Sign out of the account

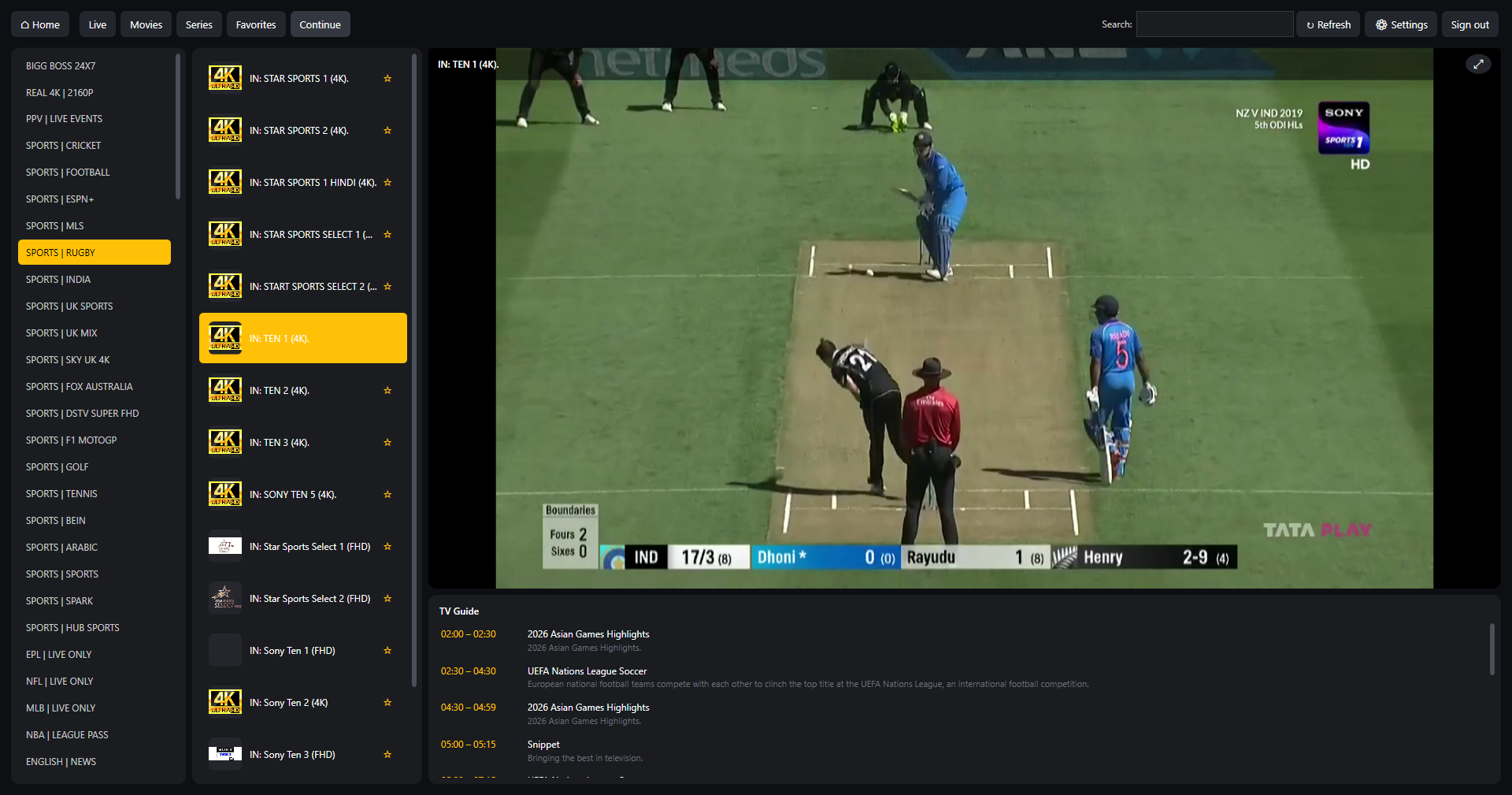pos(1470,24)
